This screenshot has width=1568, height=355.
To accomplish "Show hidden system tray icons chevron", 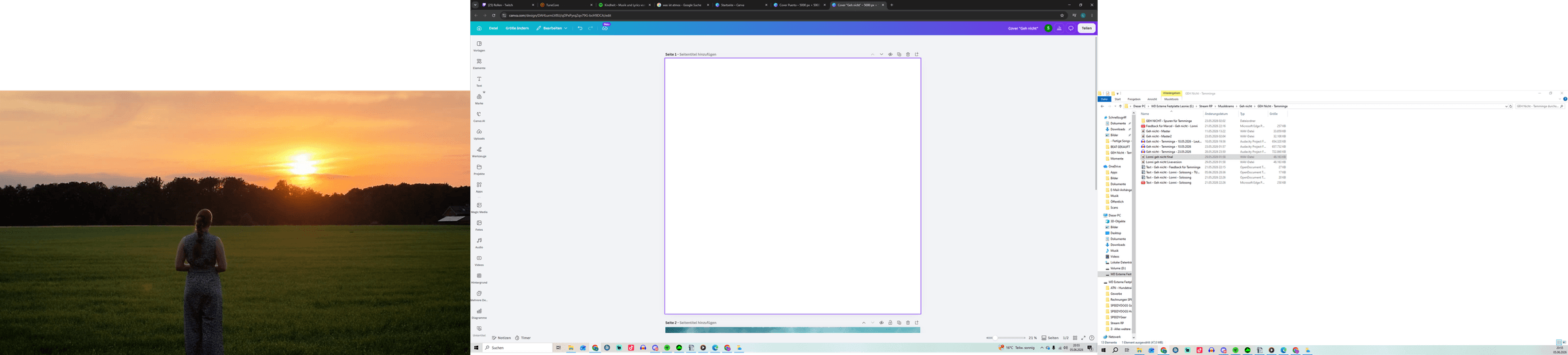I will (1042, 348).
